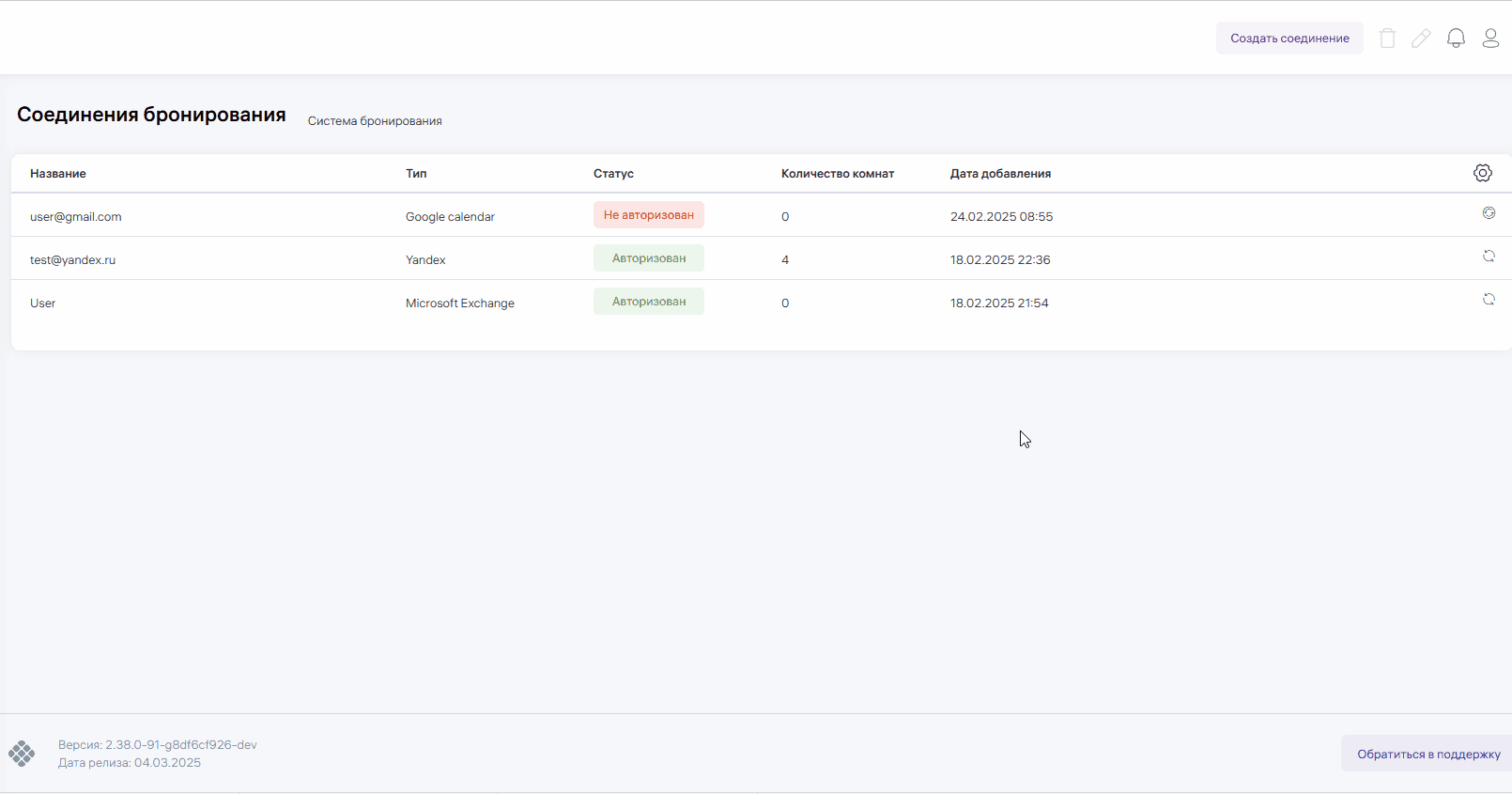
Task: Click the Количество комнат column header
Action: 837,174
